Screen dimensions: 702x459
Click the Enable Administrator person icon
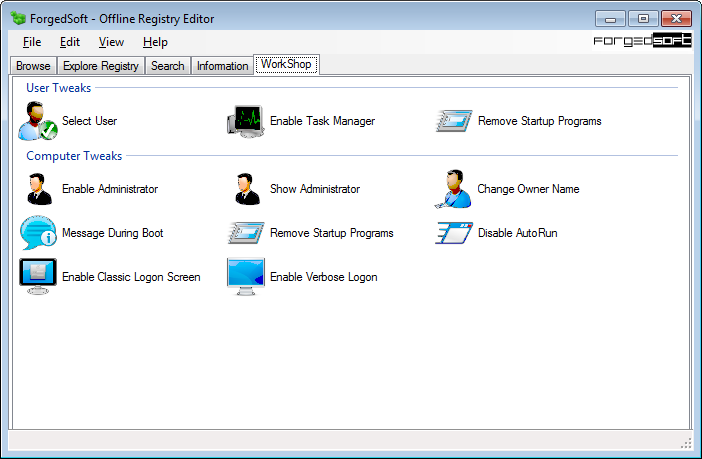39,189
